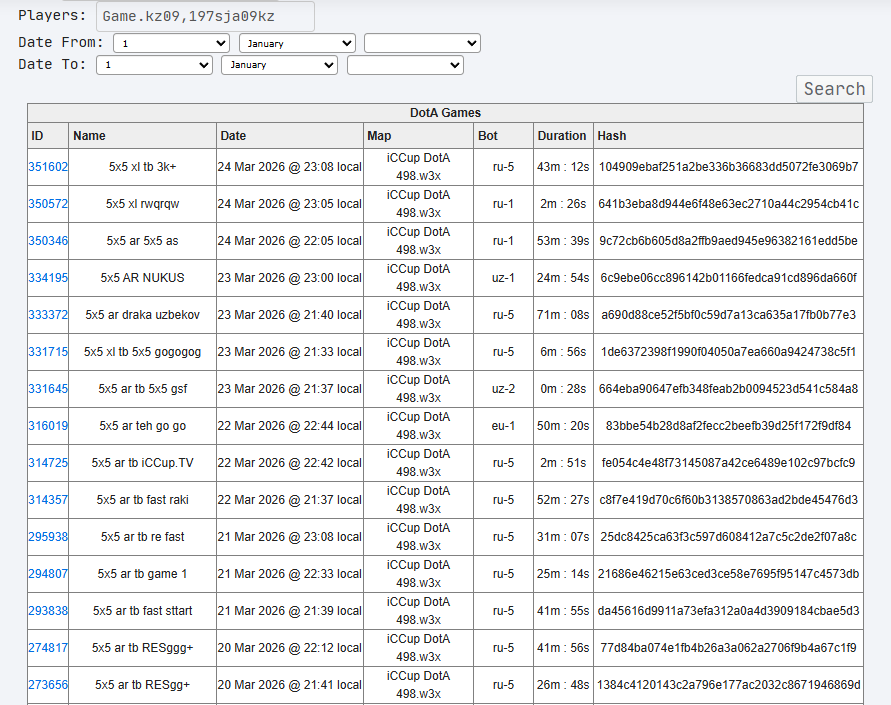The image size is (891, 705).
Task: Open game ID 274817
Action: (x=48, y=648)
